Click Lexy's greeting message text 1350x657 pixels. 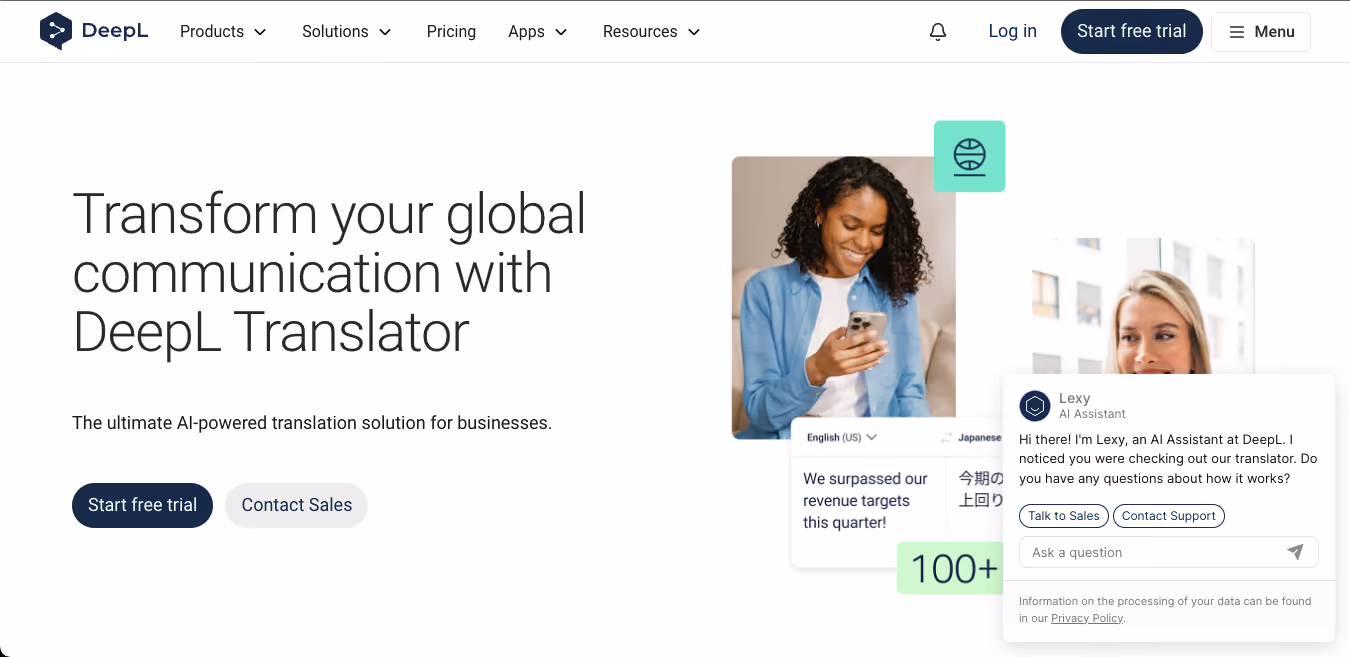1168,459
